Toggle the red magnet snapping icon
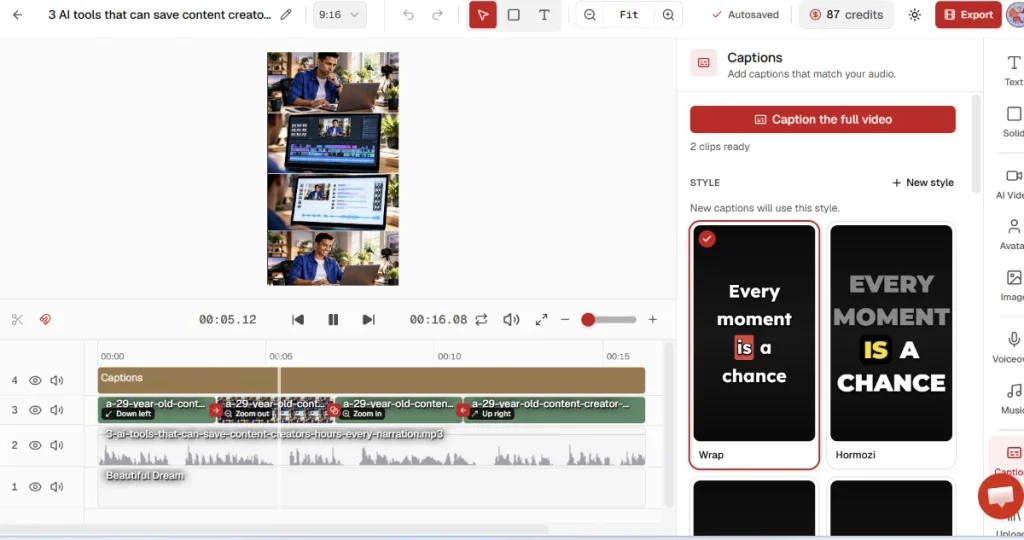 point(45,319)
